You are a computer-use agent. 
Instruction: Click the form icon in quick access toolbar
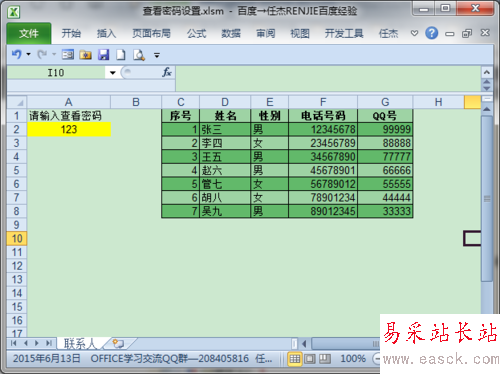[68, 54]
